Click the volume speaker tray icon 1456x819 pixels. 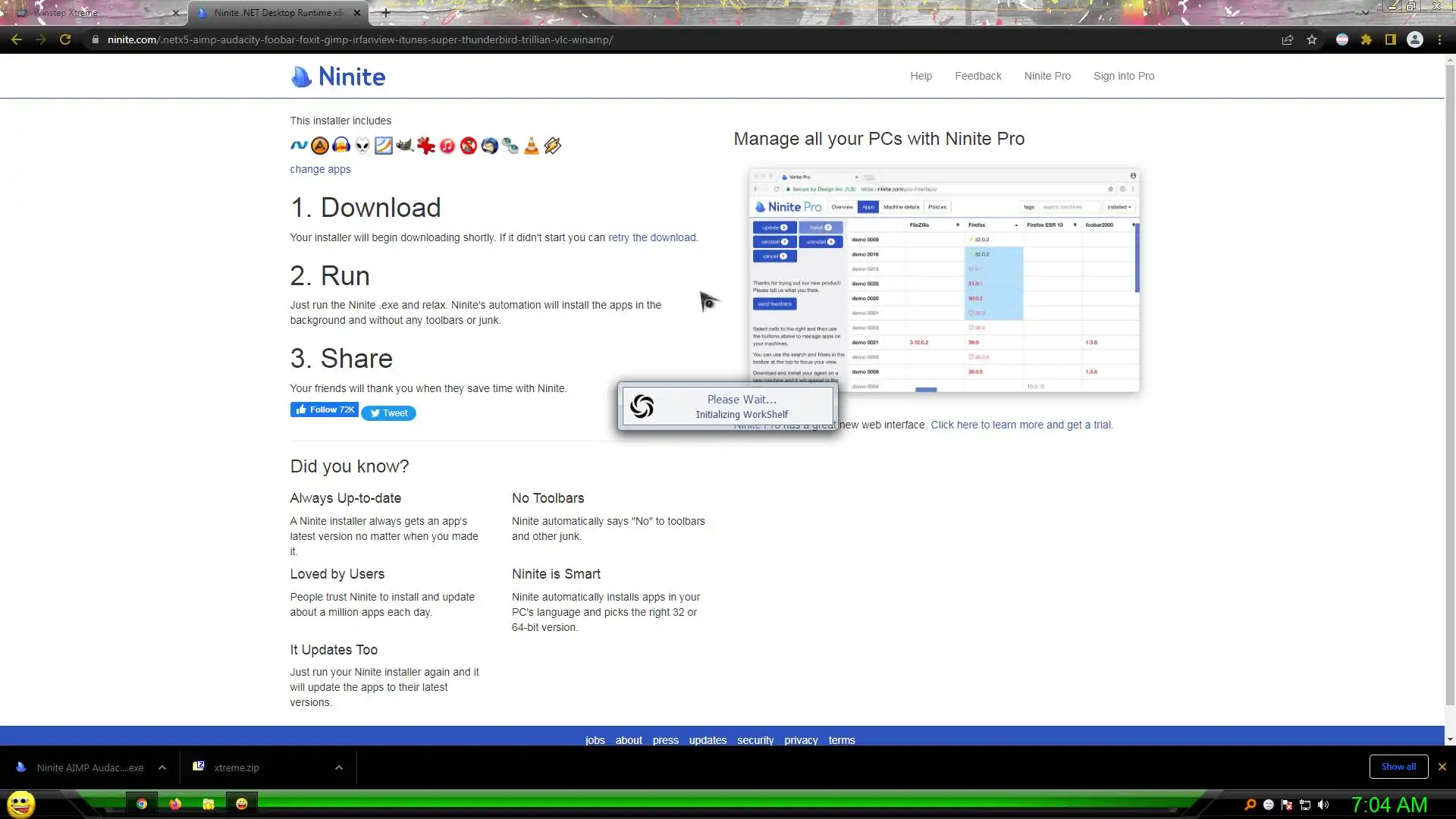coord(1323,805)
